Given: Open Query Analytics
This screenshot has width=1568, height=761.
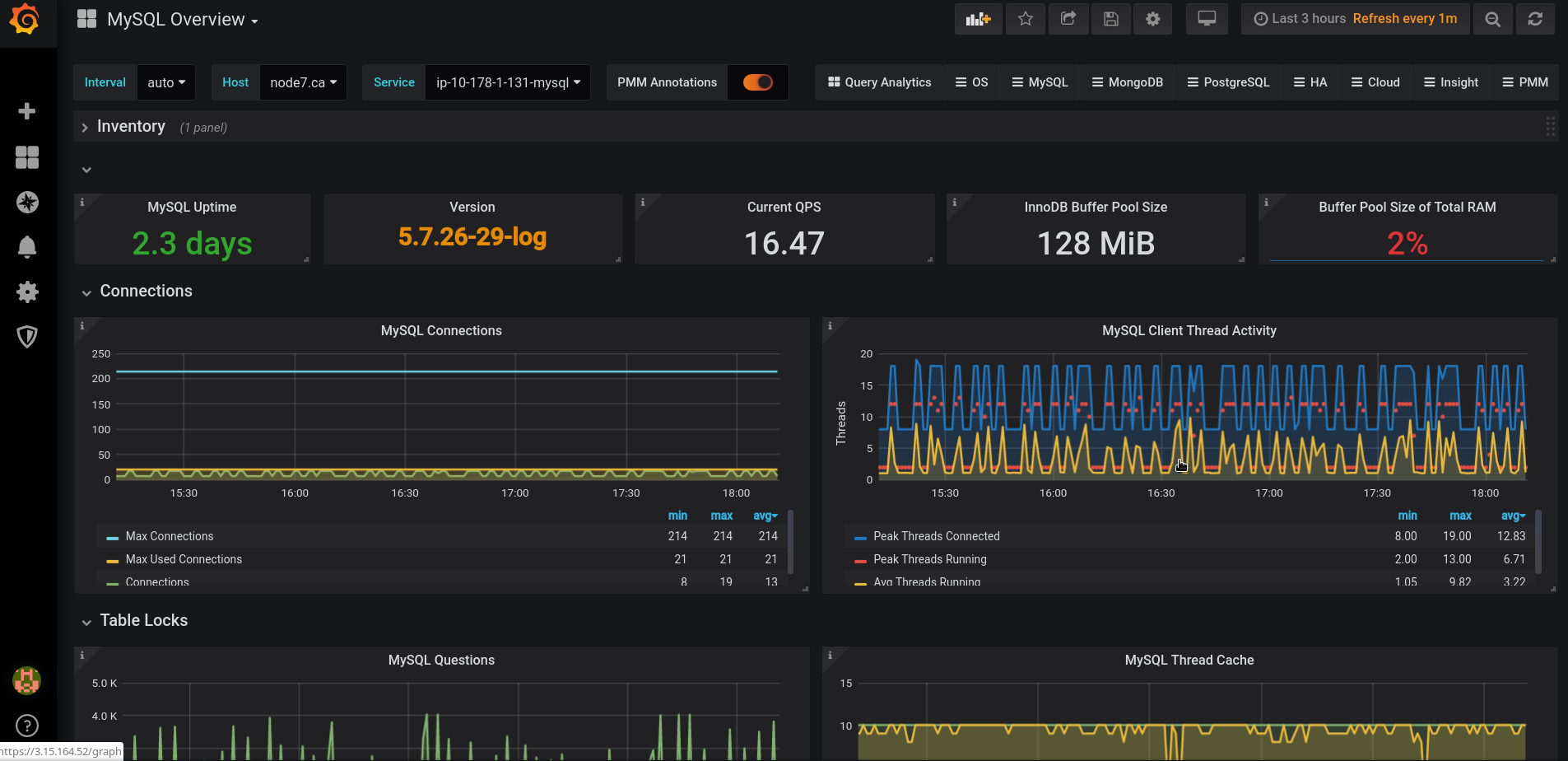Looking at the screenshot, I should 878,82.
